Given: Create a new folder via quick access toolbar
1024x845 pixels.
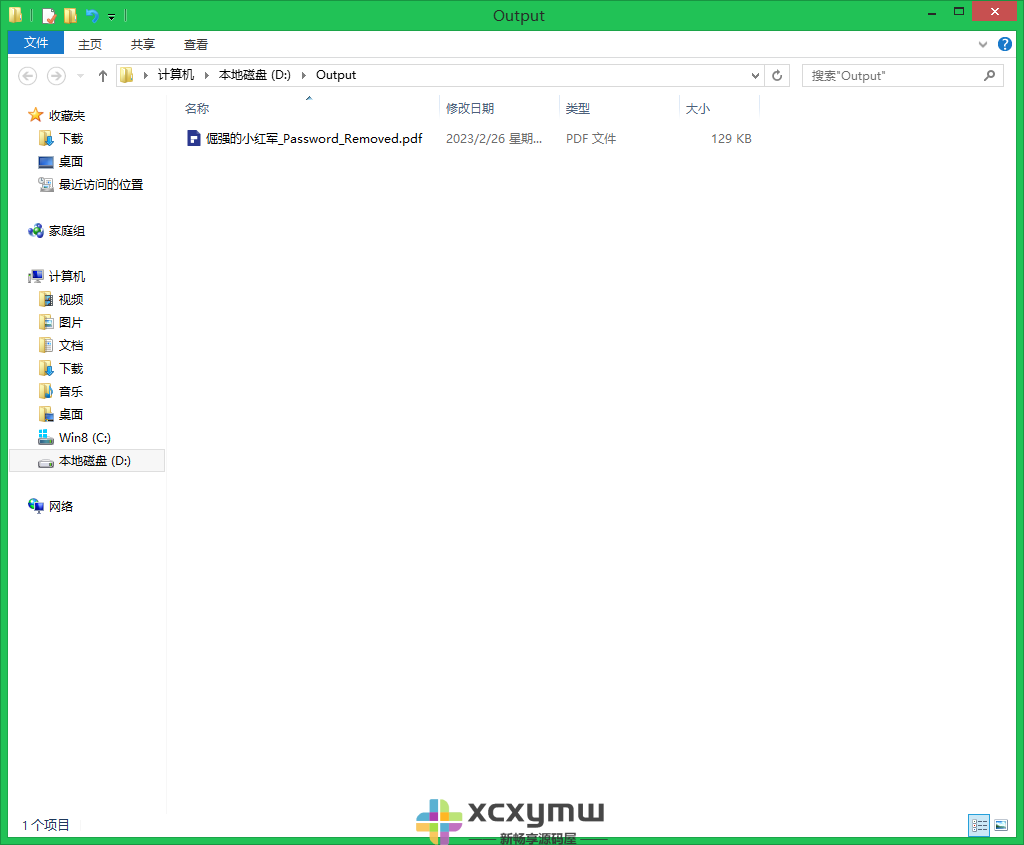Looking at the screenshot, I should click(x=70, y=15).
